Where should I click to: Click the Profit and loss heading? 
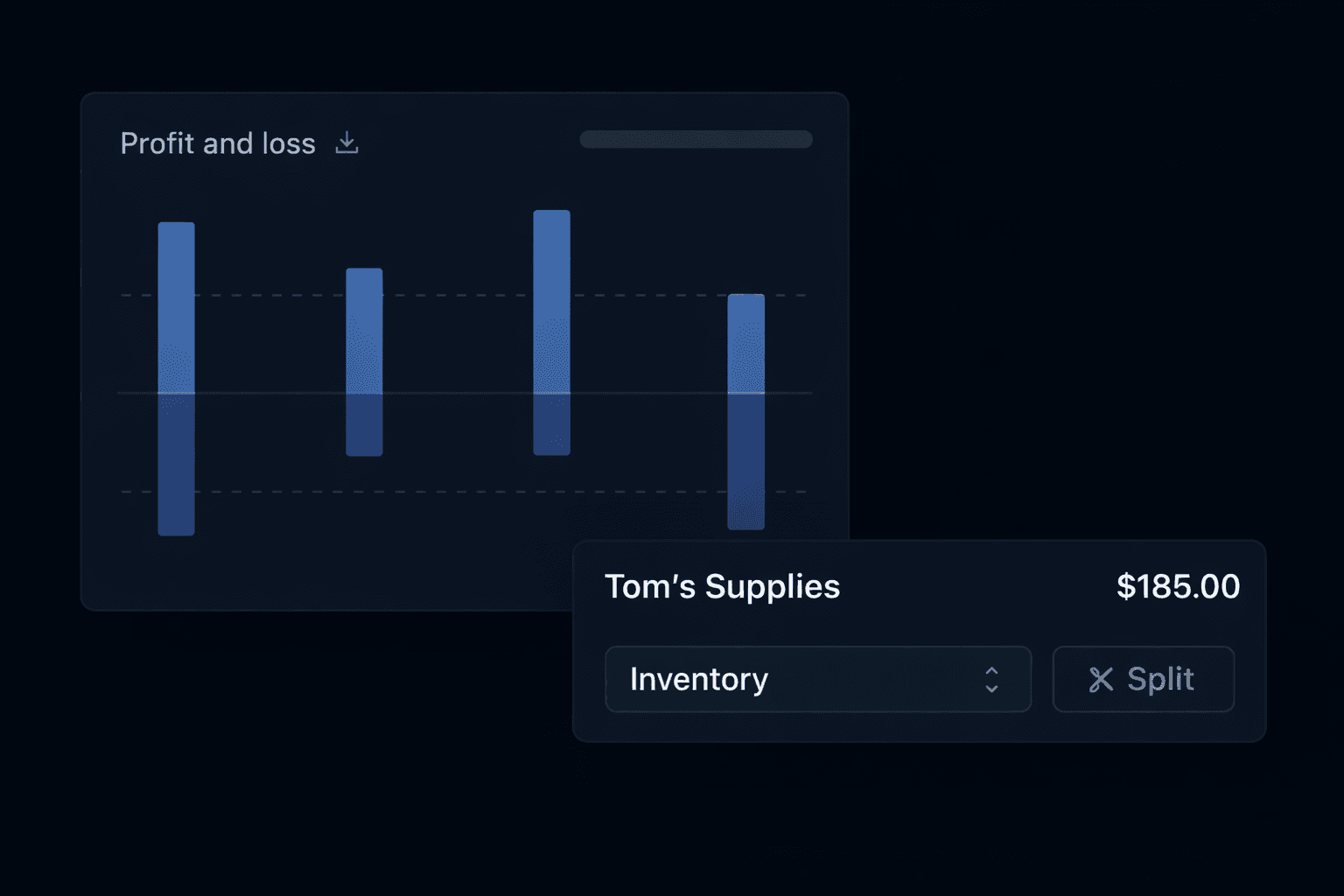click(218, 143)
